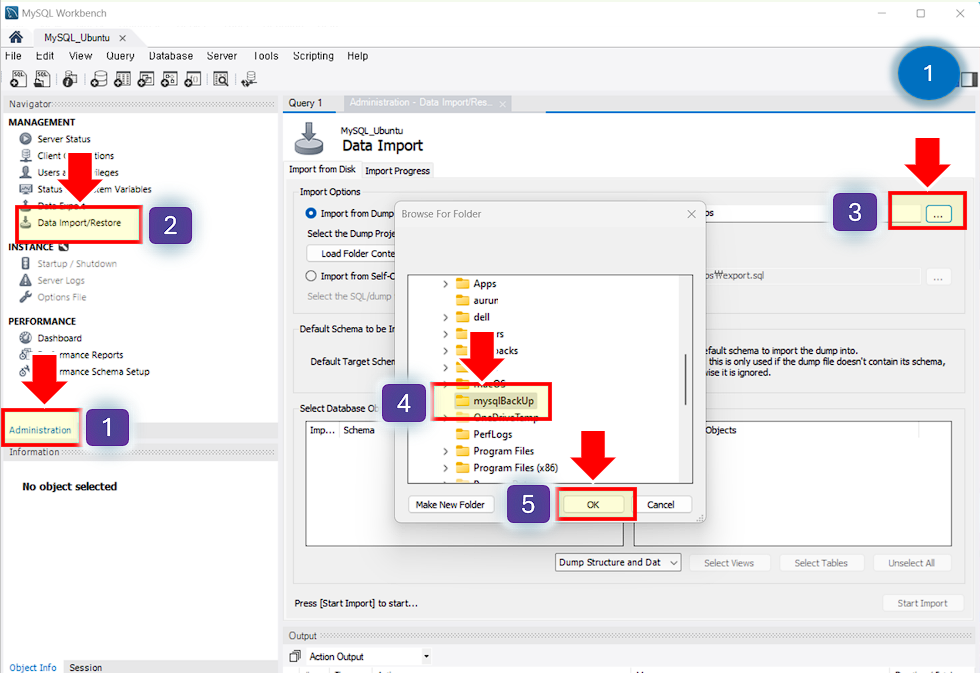The image size is (980, 673).
Task: Switch to the Session tab
Action: [x=86, y=667]
